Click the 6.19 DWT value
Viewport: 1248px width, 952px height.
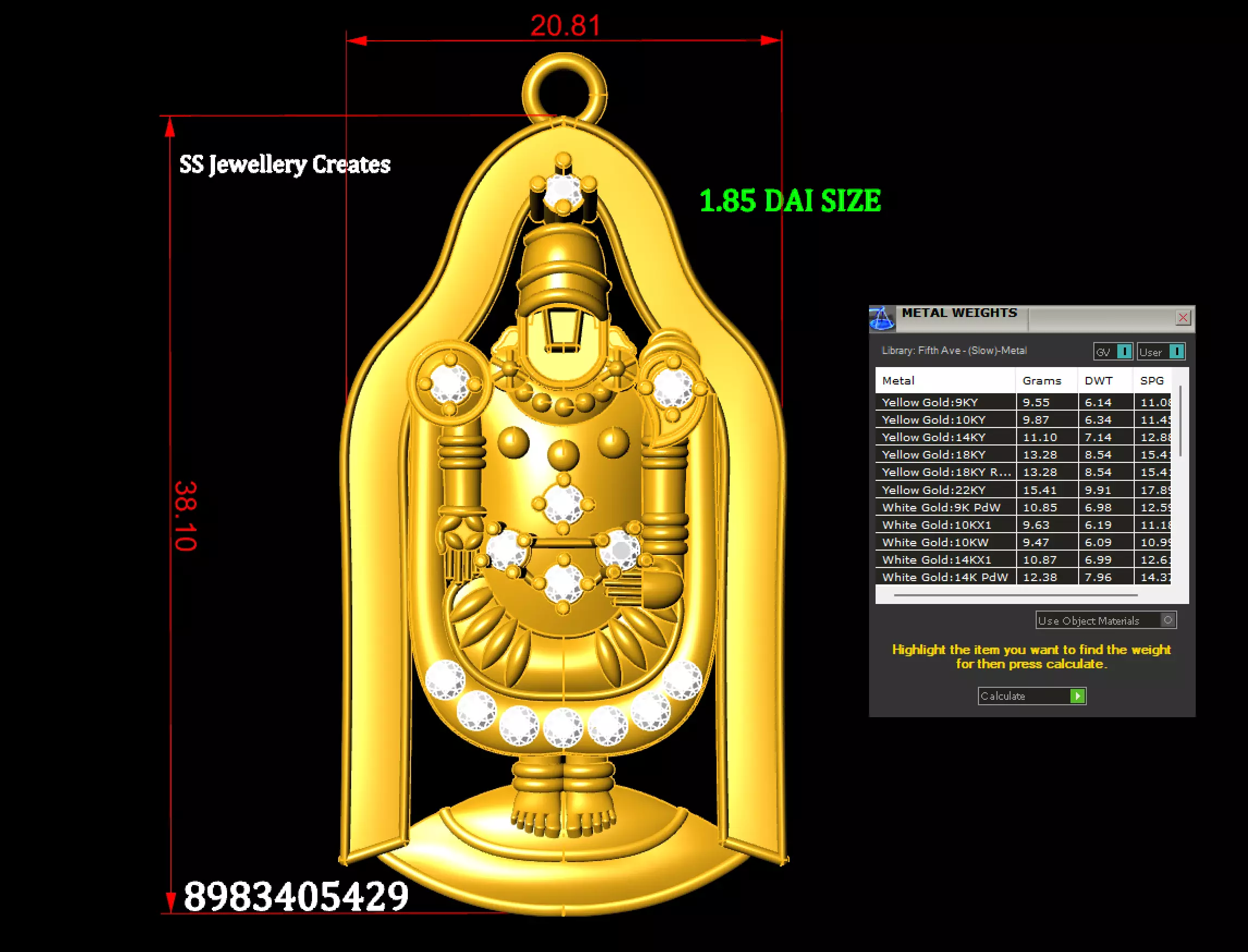click(1098, 524)
